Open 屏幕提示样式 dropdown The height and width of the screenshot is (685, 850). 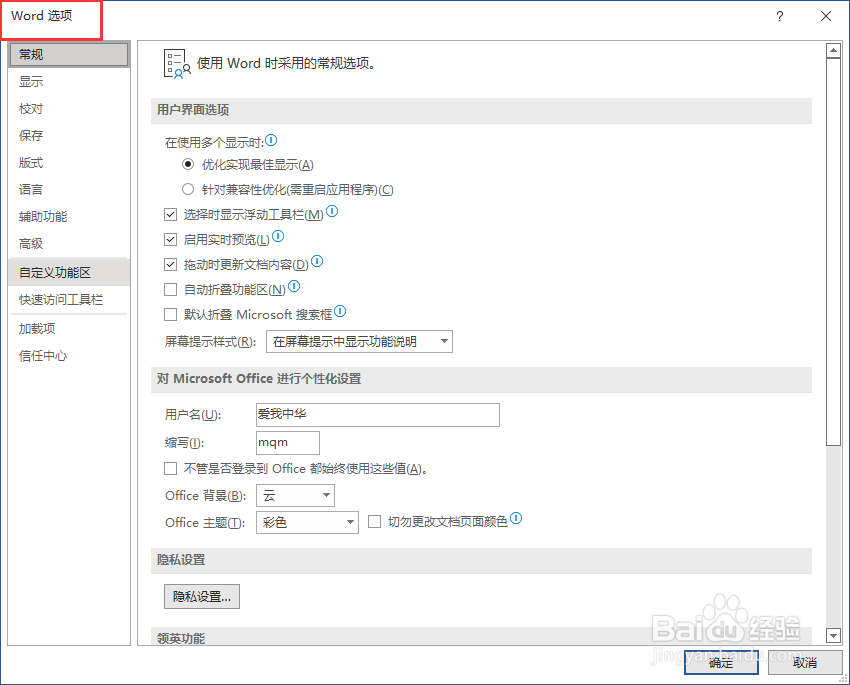(359, 341)
